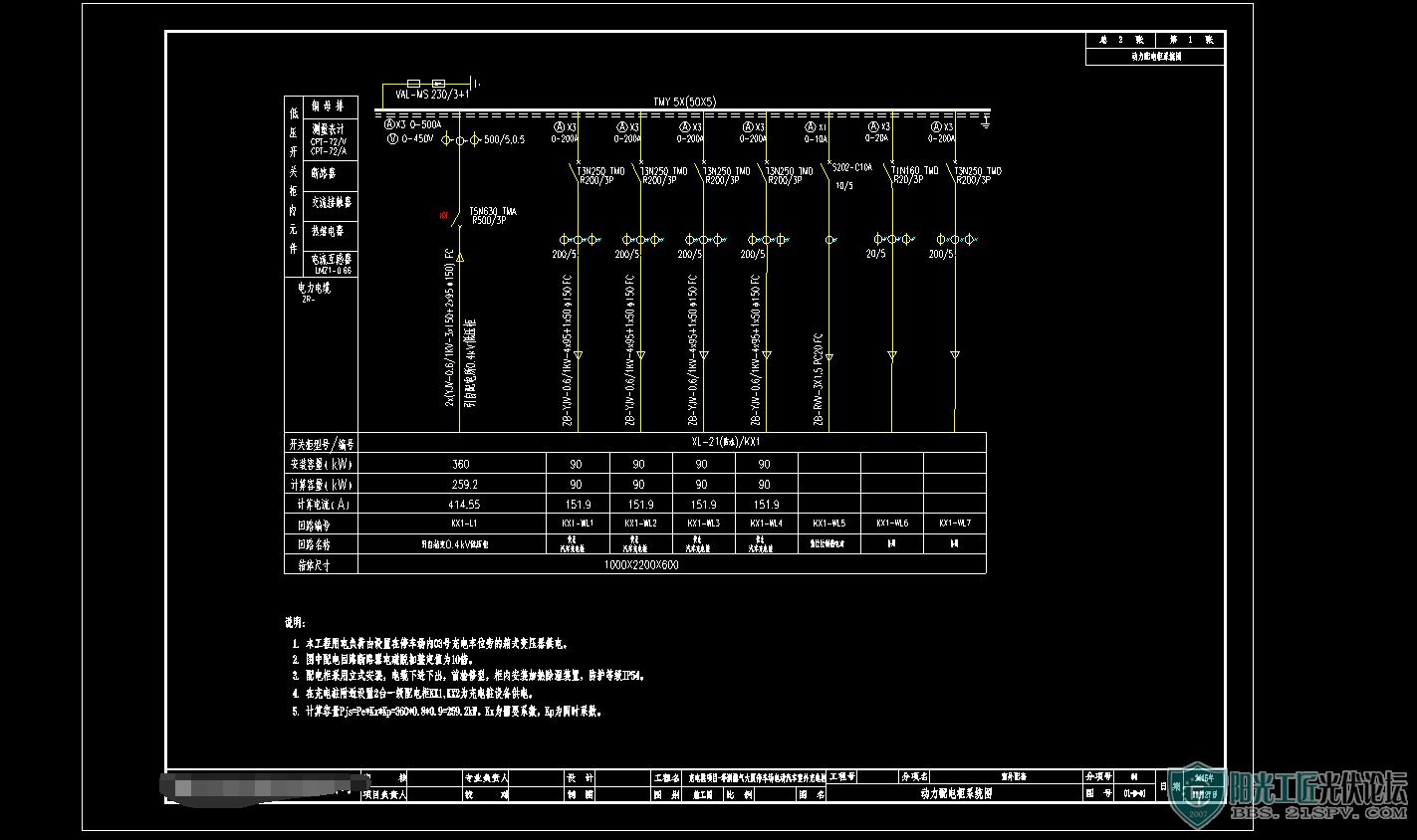Select the 测量表计 legend cell
The height and width of the screenshot is (840, 1417).
pos(329,139)
